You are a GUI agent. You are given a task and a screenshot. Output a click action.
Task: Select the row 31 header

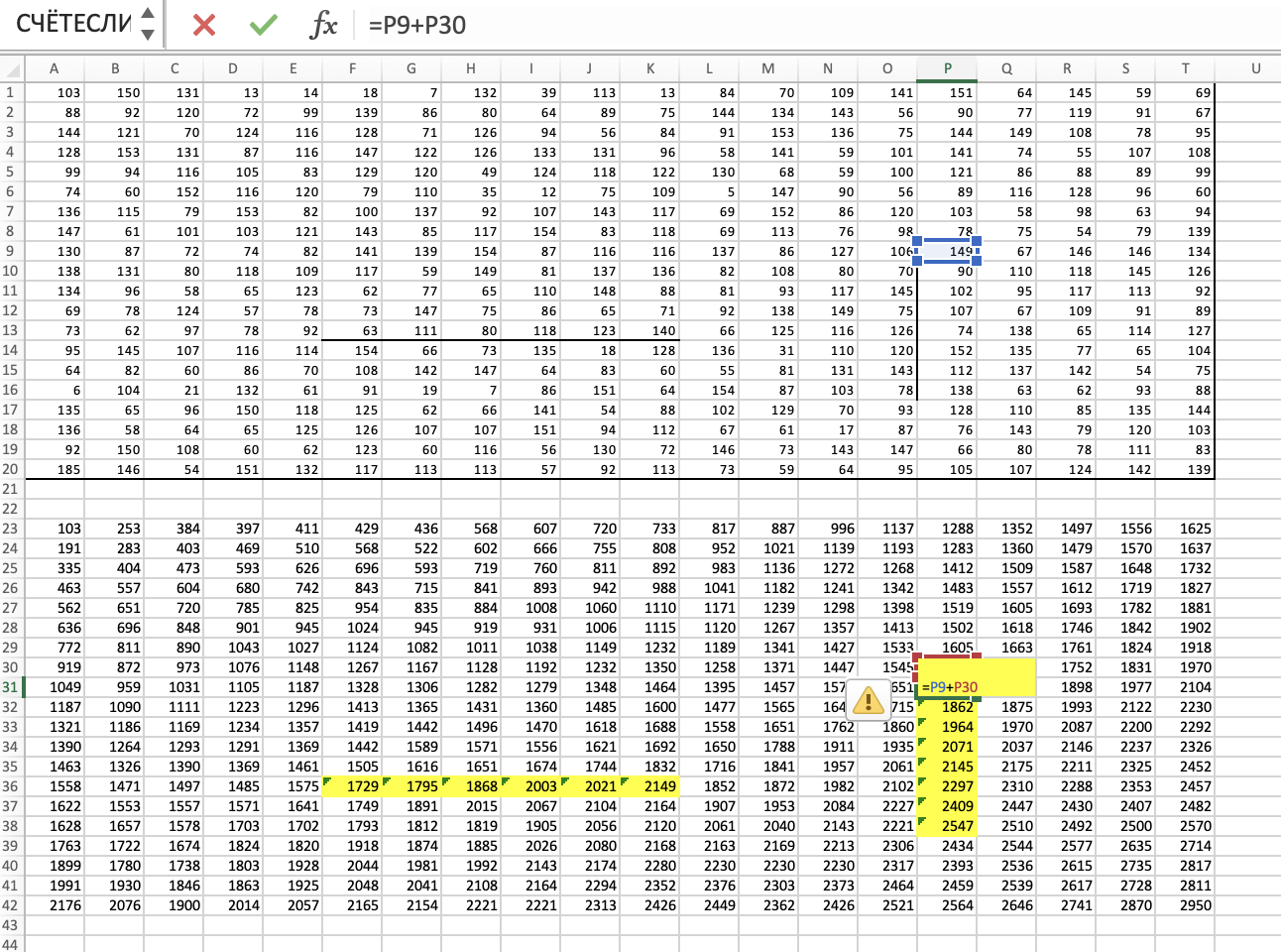(11, 687)
